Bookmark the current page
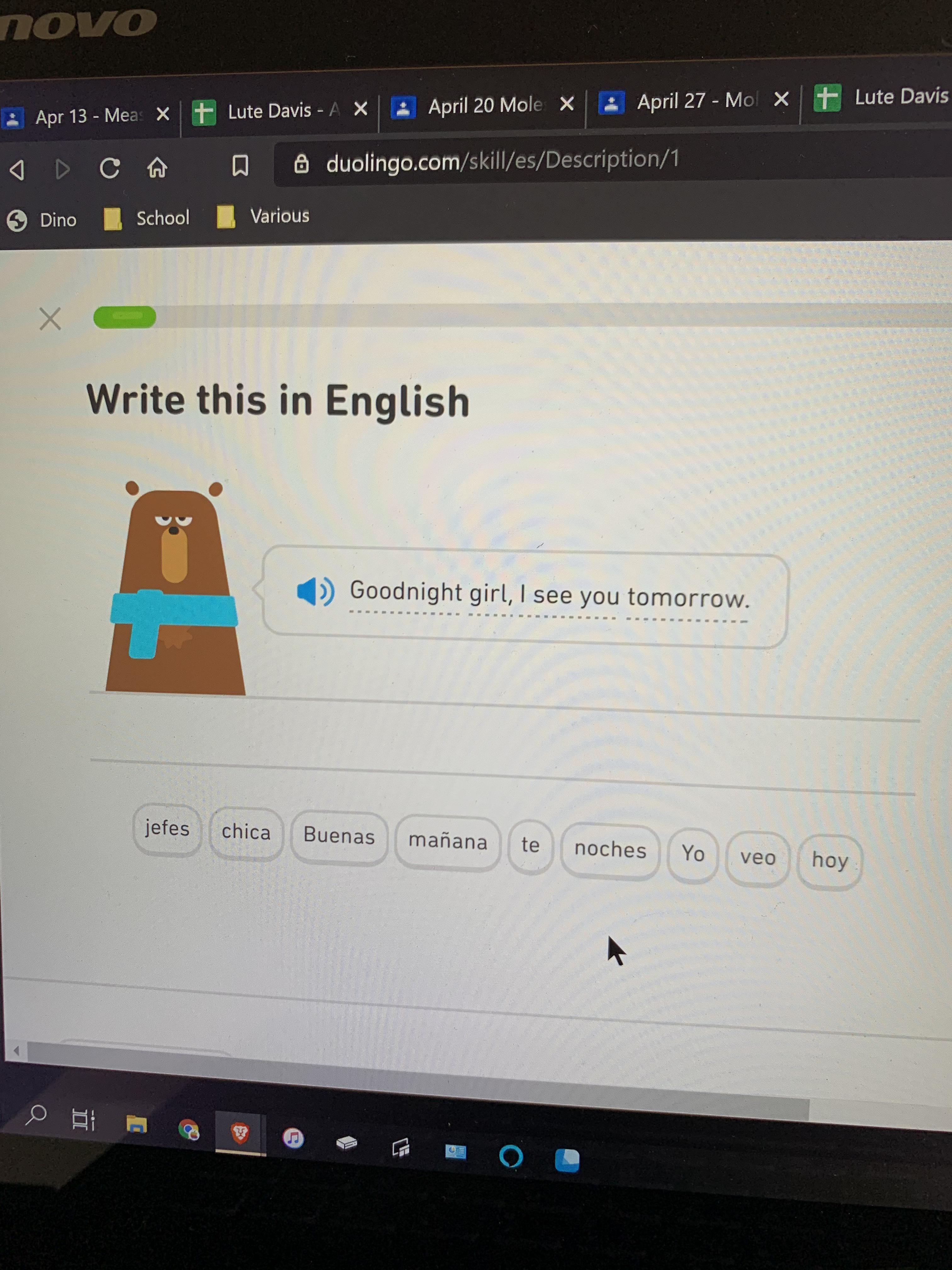Image resolution: width=952 pixels, height=1270 pixels. [240, 166]
